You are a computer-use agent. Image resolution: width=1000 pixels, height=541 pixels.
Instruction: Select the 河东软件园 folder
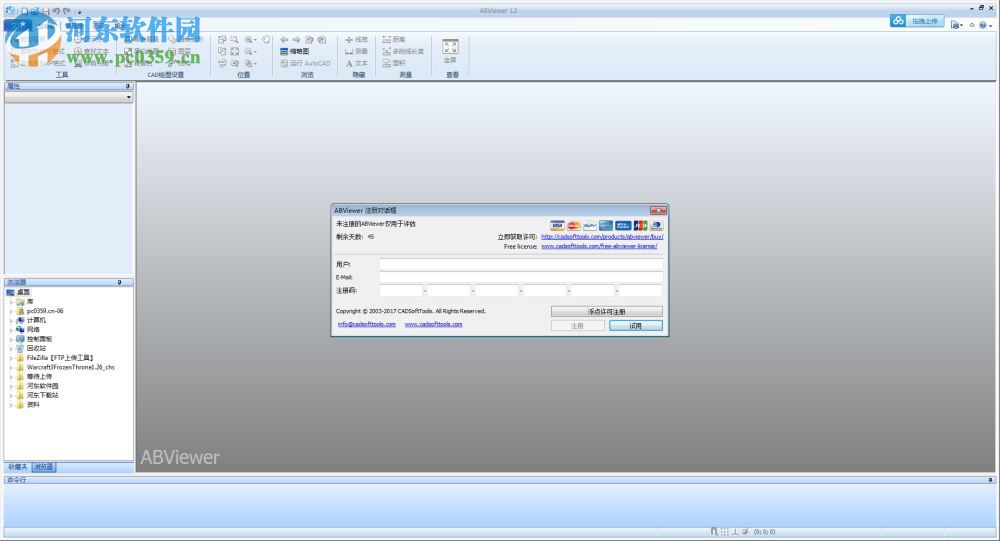[42, 386]
